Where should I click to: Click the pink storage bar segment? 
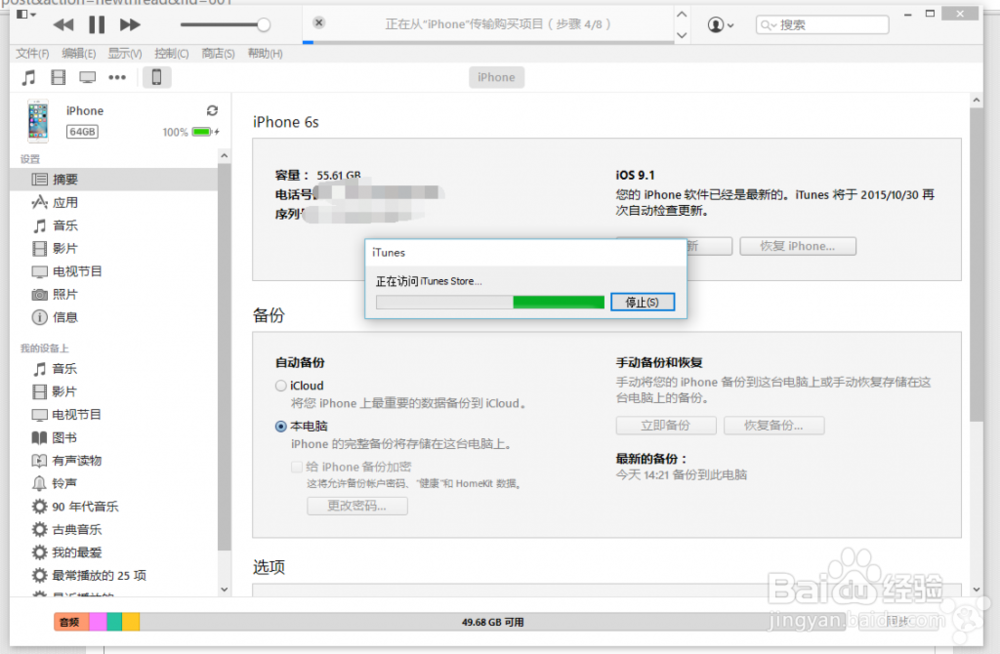(98, 622)
